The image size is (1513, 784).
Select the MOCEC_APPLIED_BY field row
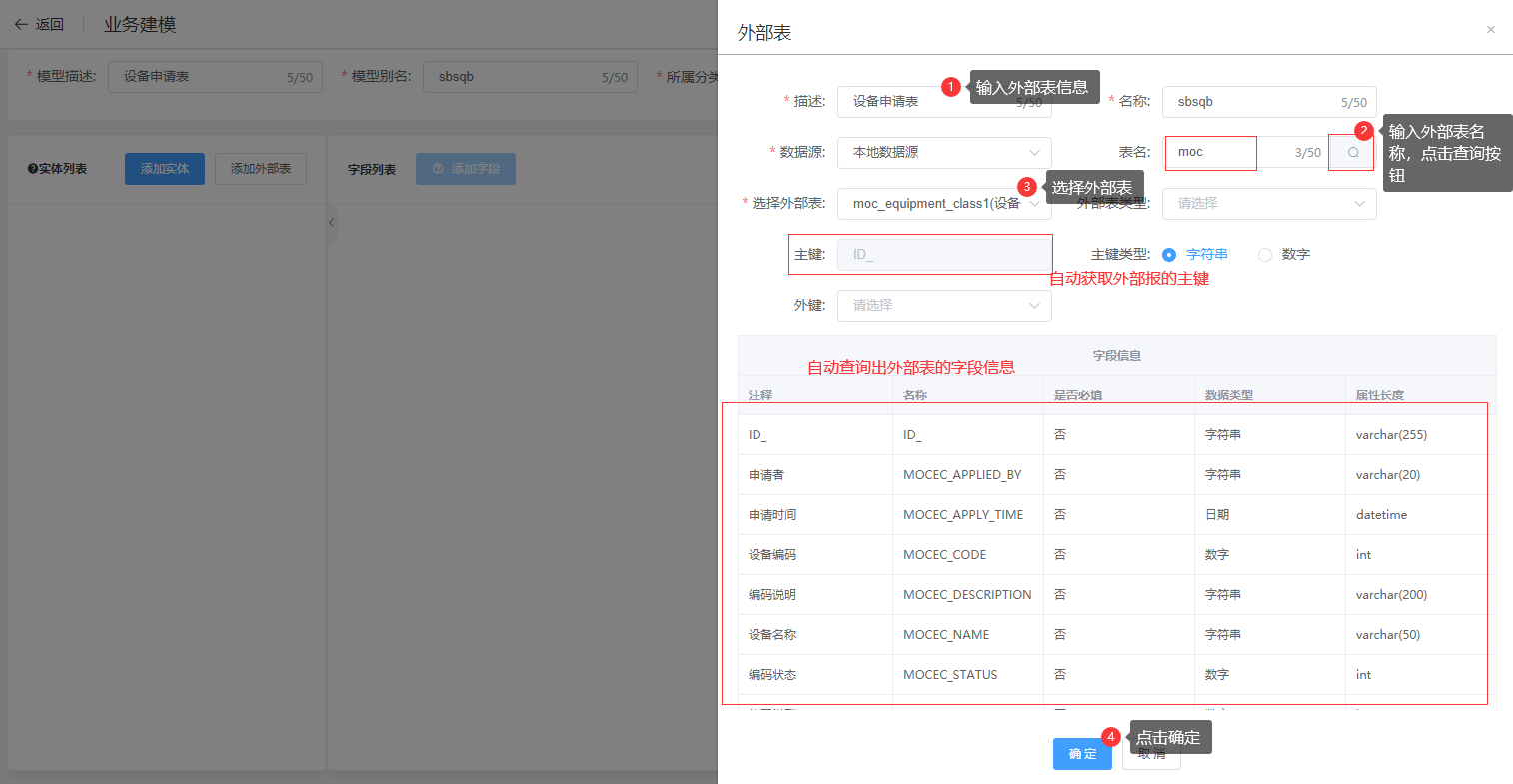click(x=961, y=475)
